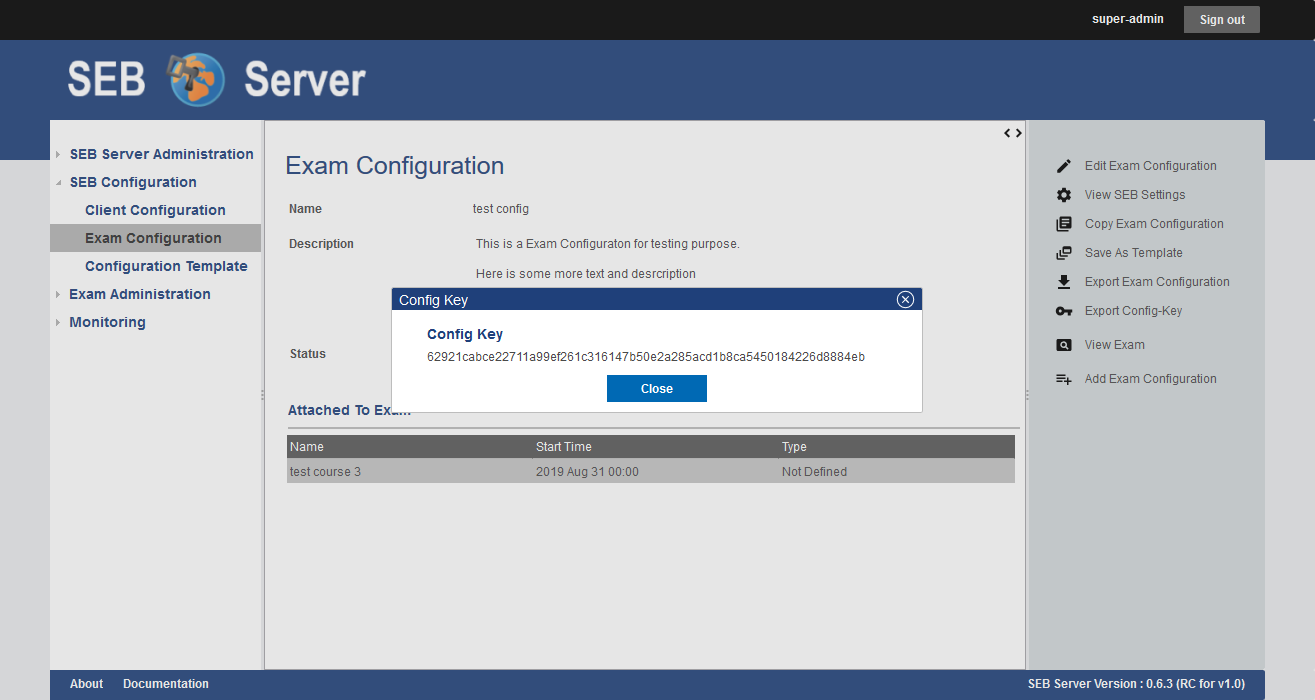Open Client Configuration in the sidebar
The height and width of the screenshot is (700, 1315).
coord(155,210)
